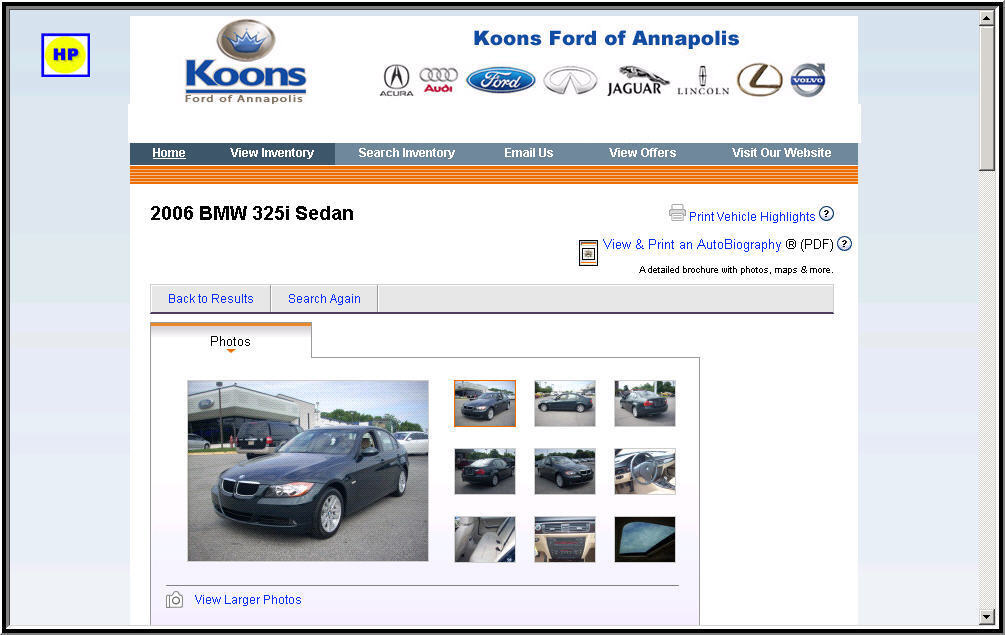
Task: Click the yellow HP icon
Action: 65,55
